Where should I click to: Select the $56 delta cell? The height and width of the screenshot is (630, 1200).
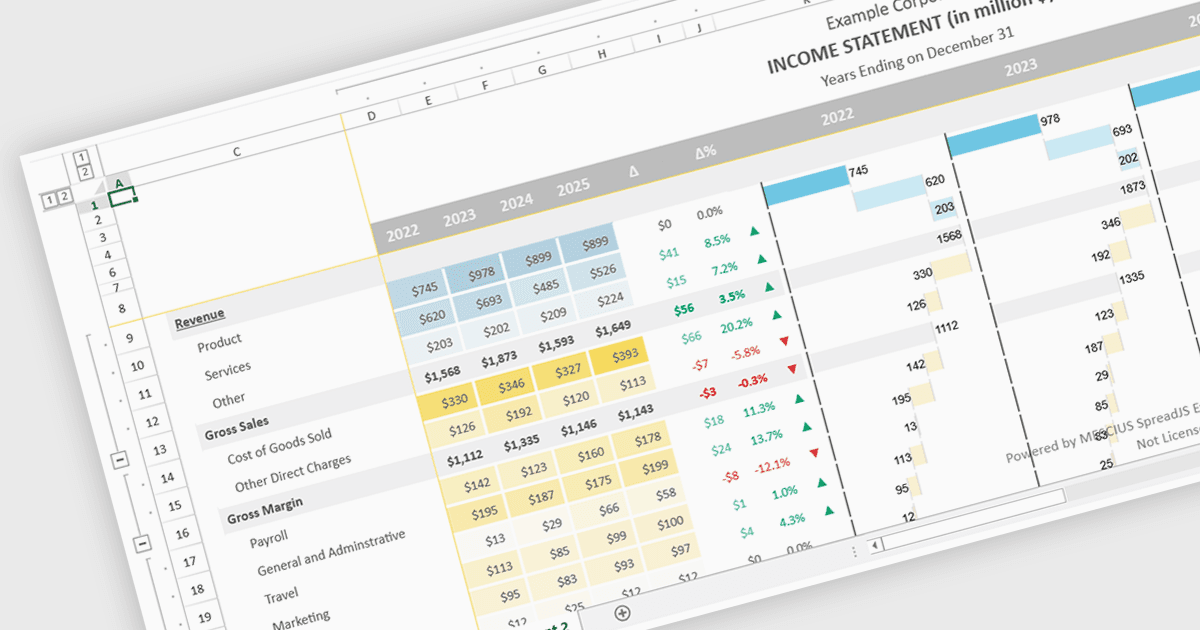[683, 311]
